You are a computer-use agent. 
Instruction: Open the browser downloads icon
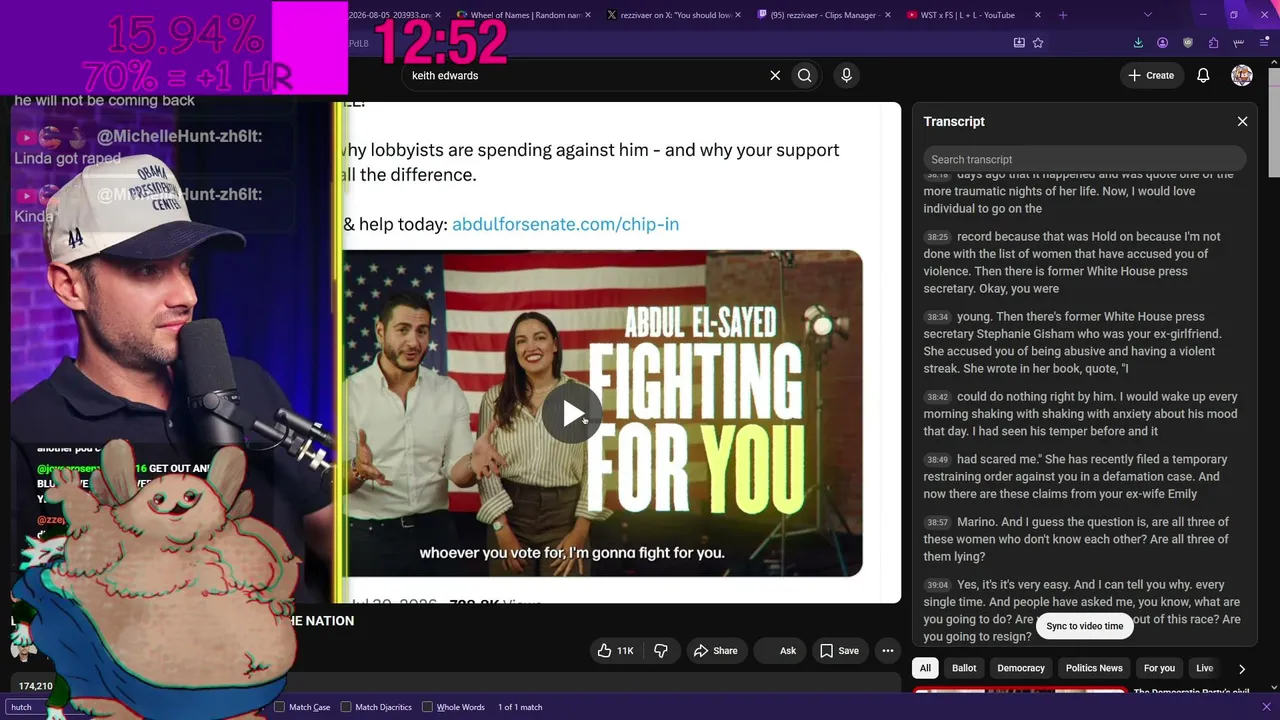(1138, 43)
